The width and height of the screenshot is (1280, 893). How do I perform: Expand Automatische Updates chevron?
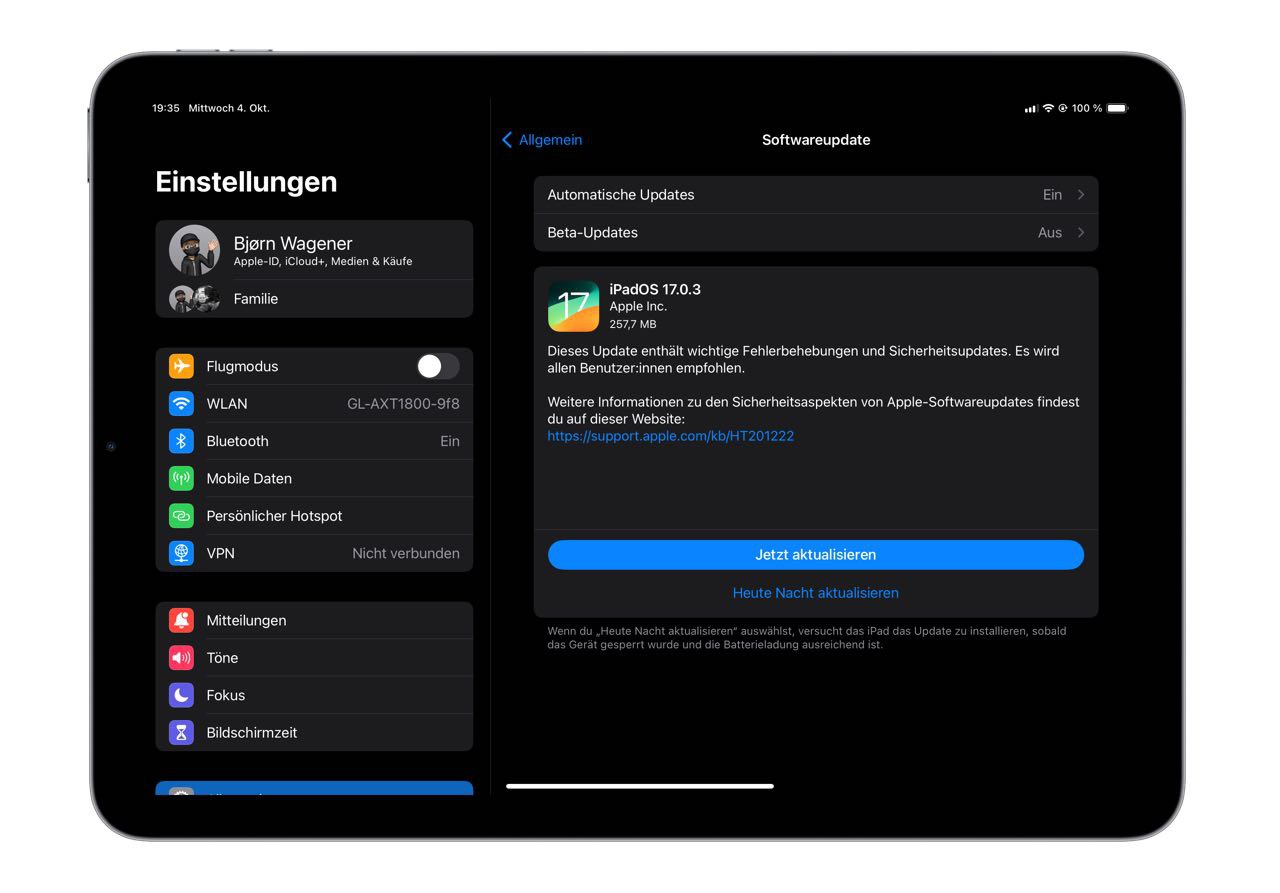[x=1080, y=195]
